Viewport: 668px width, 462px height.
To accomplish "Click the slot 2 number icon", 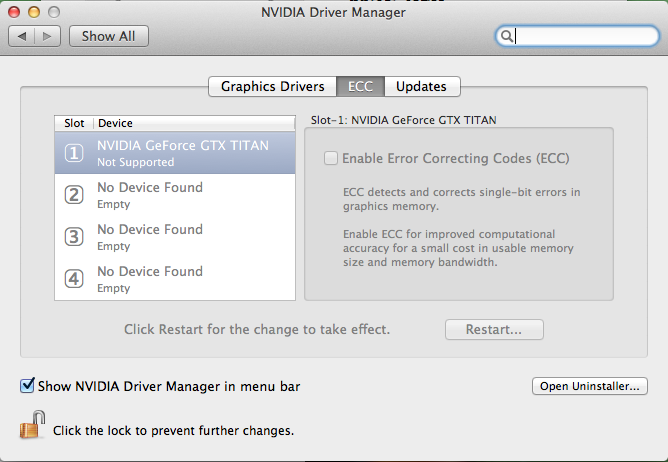I will click(73, 195).
